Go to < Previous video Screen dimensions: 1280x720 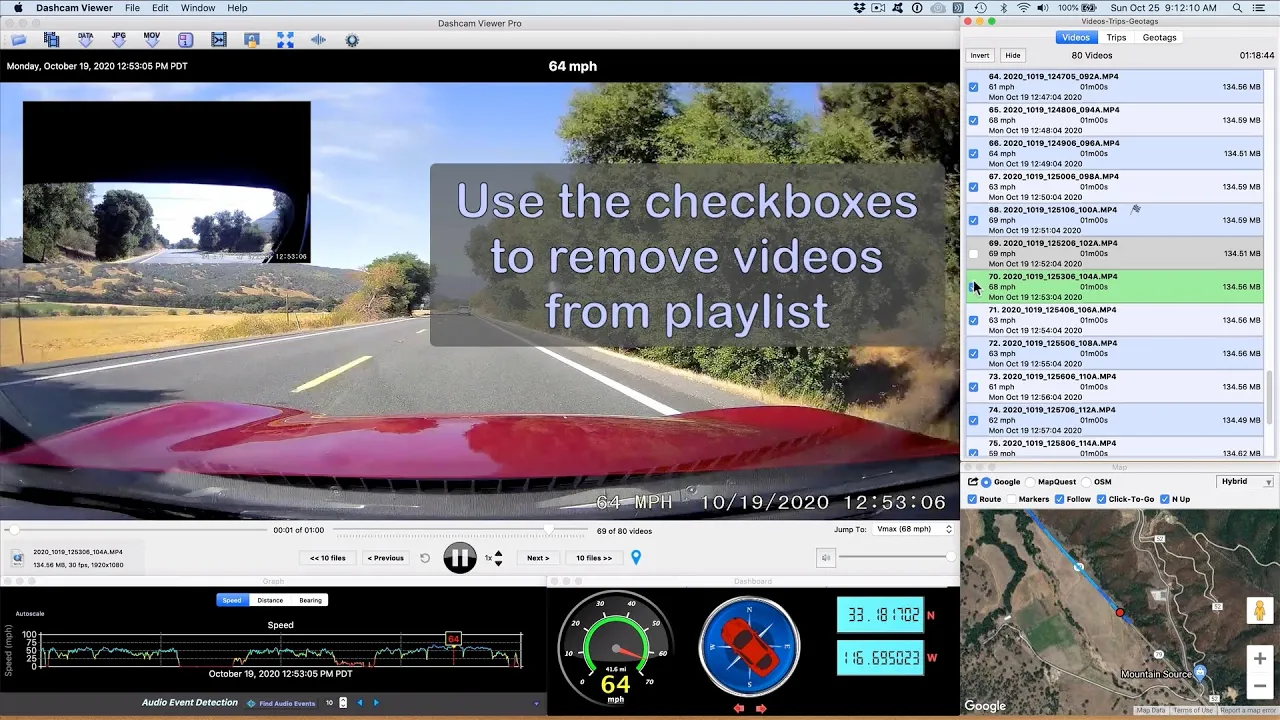[386, 558]
